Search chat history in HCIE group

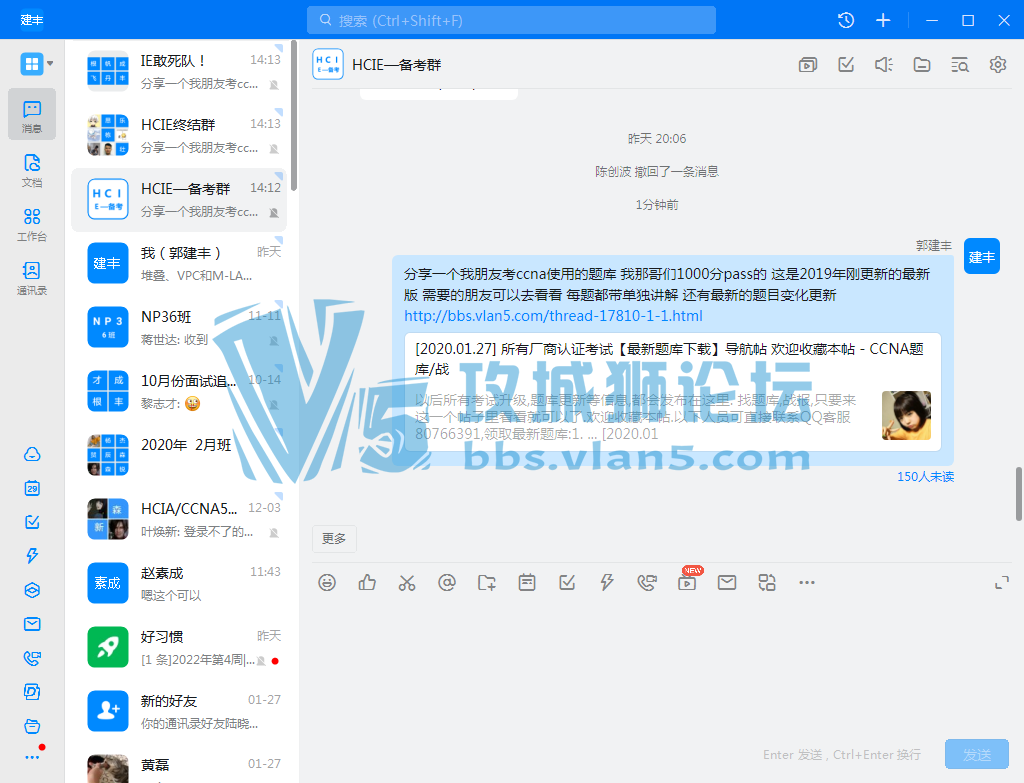[960, 65]
